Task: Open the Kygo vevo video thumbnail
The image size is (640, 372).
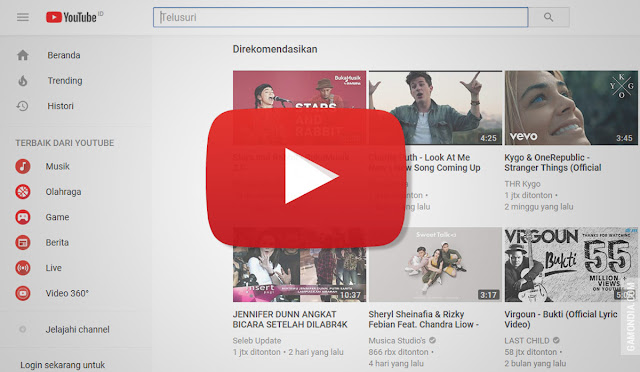Action: point(571,108)
